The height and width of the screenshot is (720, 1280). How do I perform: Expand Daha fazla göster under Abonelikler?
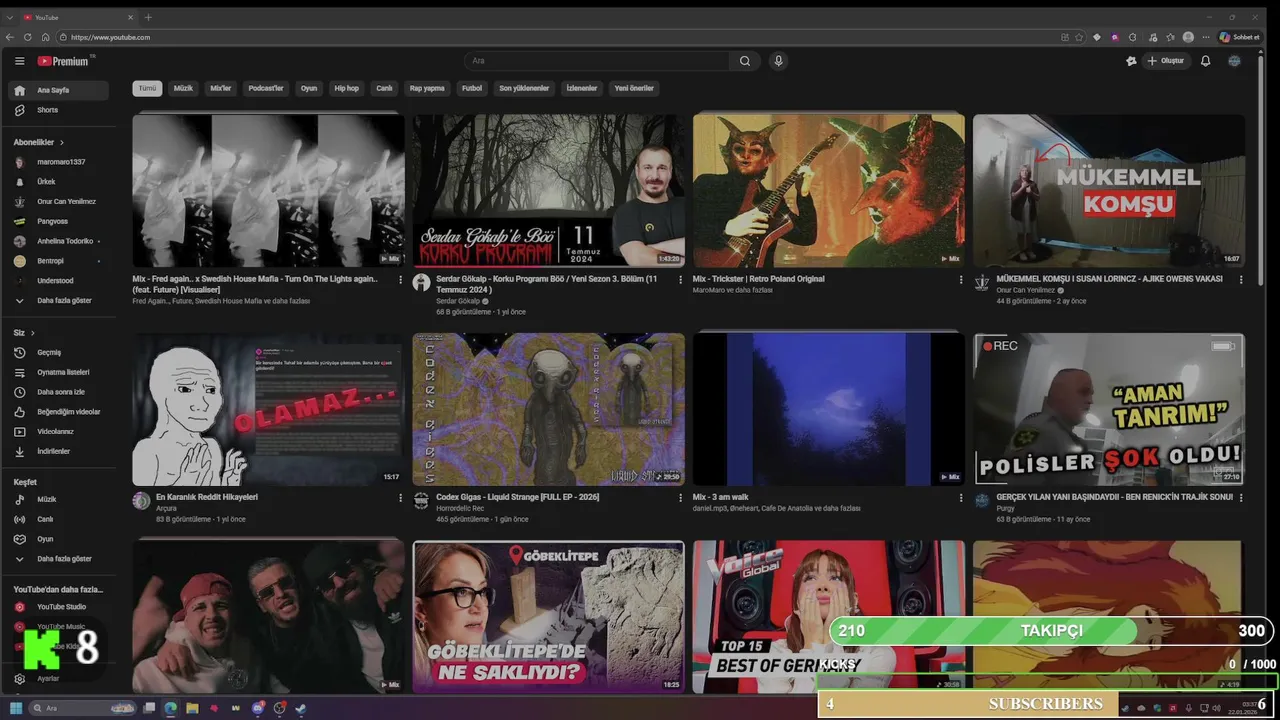click(56, 300)
